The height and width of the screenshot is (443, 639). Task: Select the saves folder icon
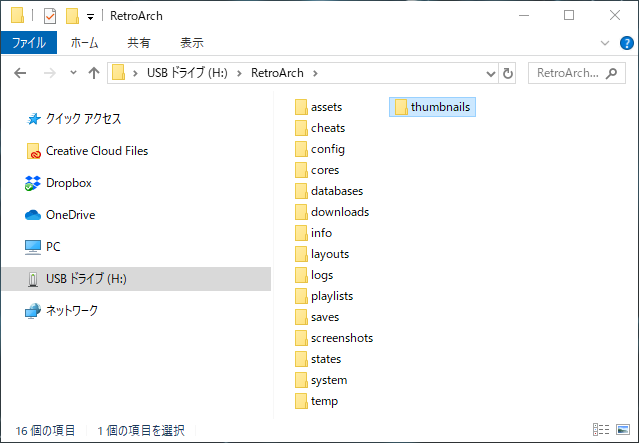tap(301, 317)
